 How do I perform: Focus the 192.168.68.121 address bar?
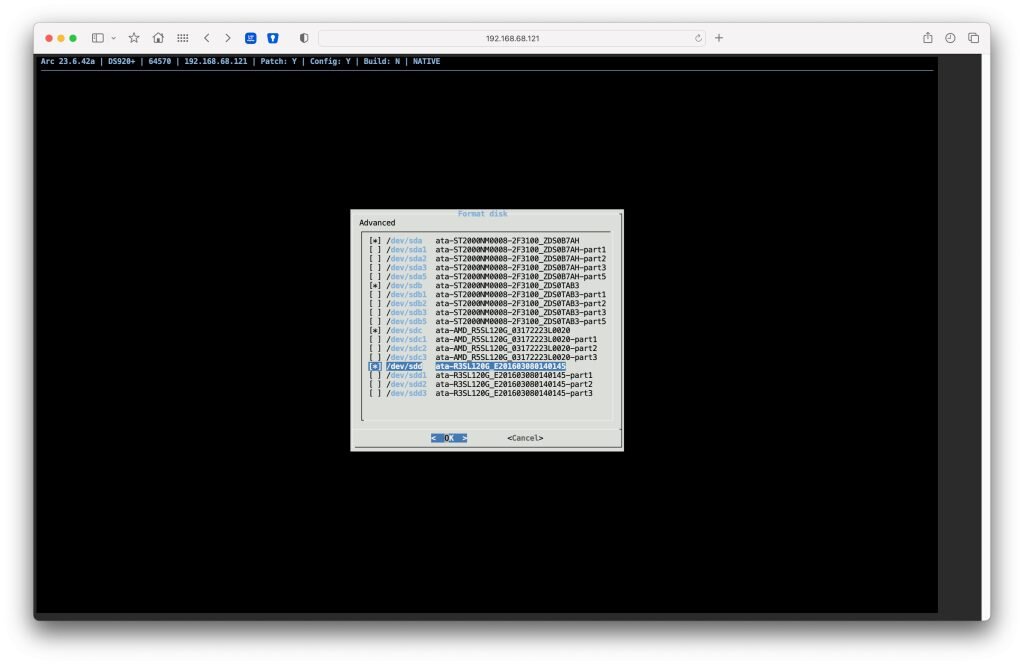coord(512,38)
